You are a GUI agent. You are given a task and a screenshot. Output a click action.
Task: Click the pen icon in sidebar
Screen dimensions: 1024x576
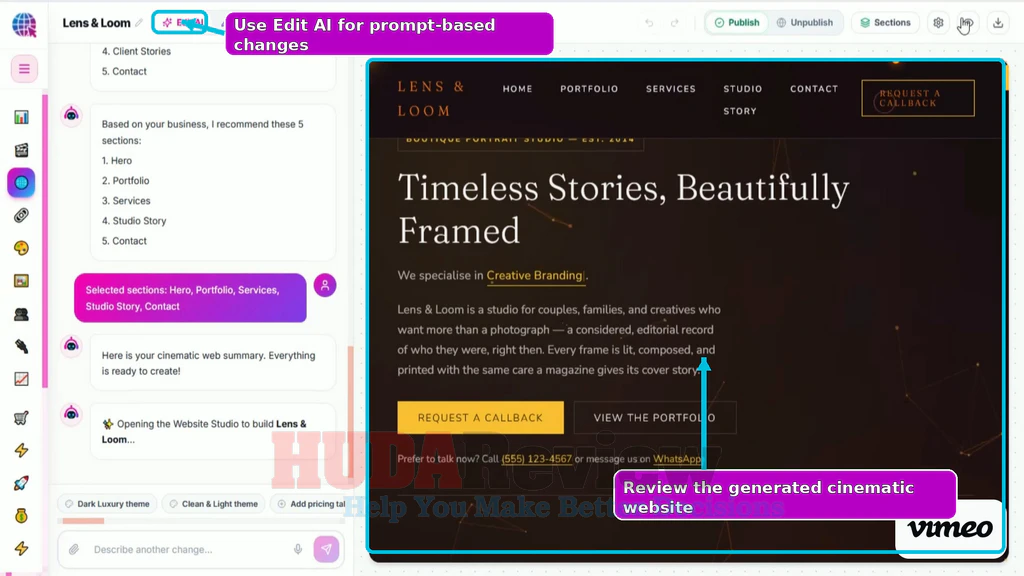22,346
